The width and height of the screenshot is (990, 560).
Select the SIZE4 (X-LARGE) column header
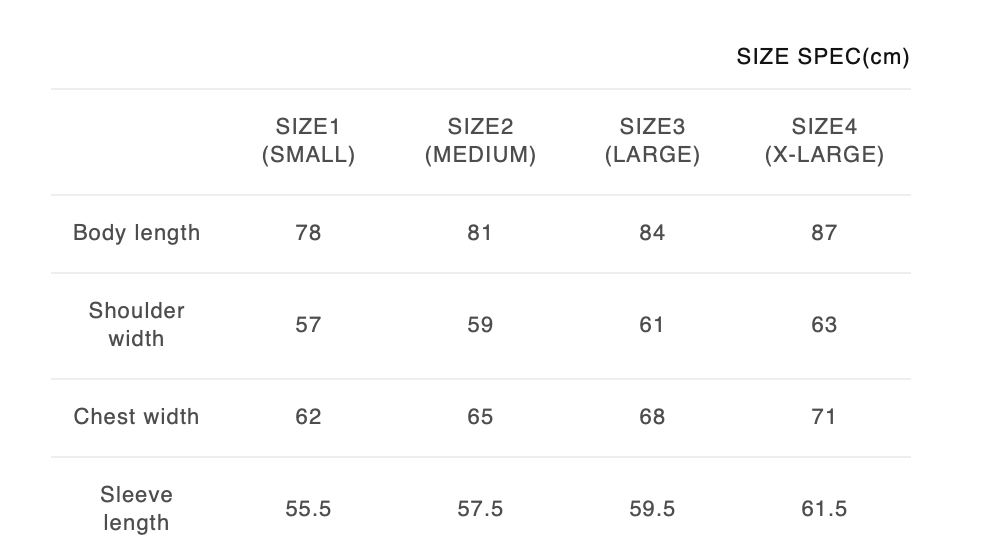pyautogui.click(x=824, y=141)
